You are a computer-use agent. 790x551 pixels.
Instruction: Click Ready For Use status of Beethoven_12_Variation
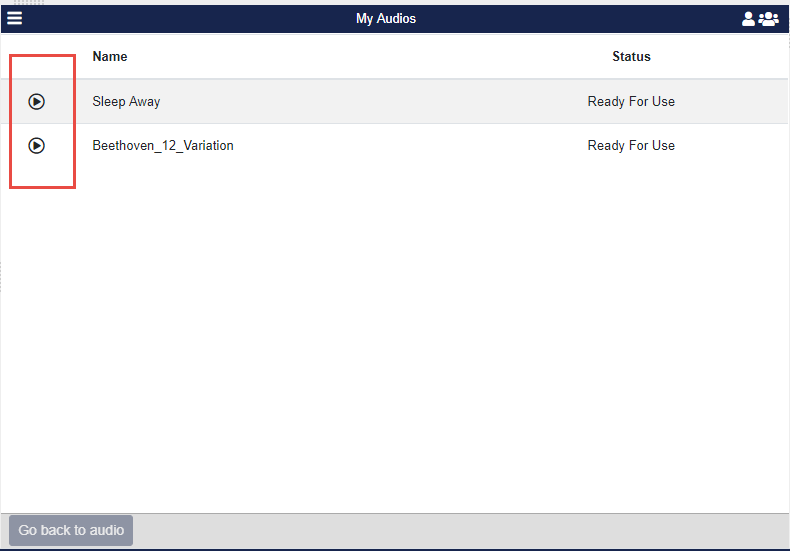(x=631, y=146)
